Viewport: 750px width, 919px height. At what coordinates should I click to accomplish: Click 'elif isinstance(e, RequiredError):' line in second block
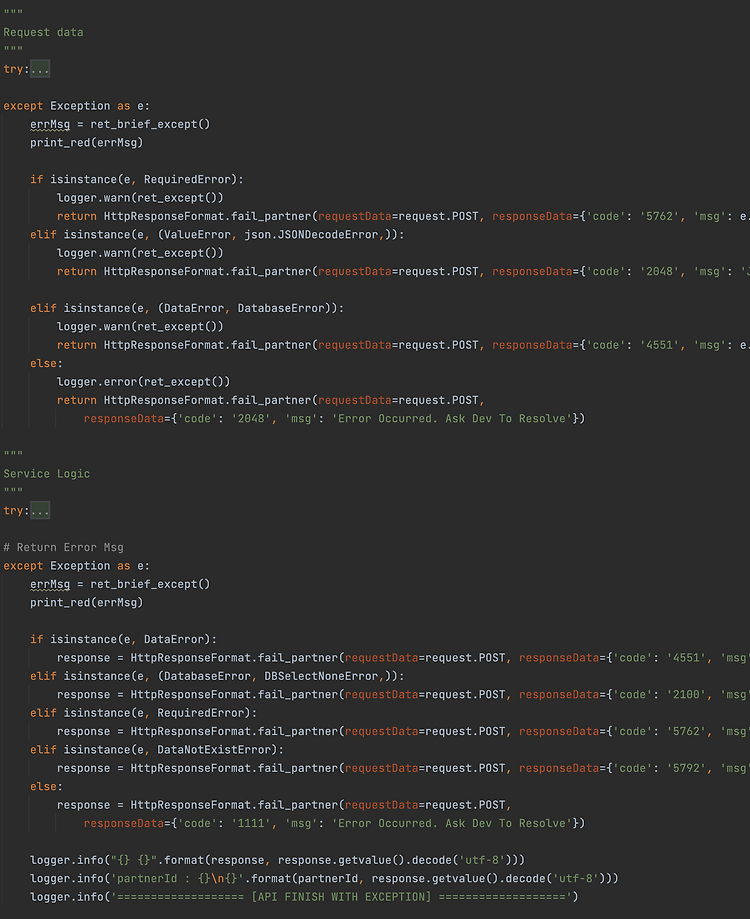coord(144,713)
